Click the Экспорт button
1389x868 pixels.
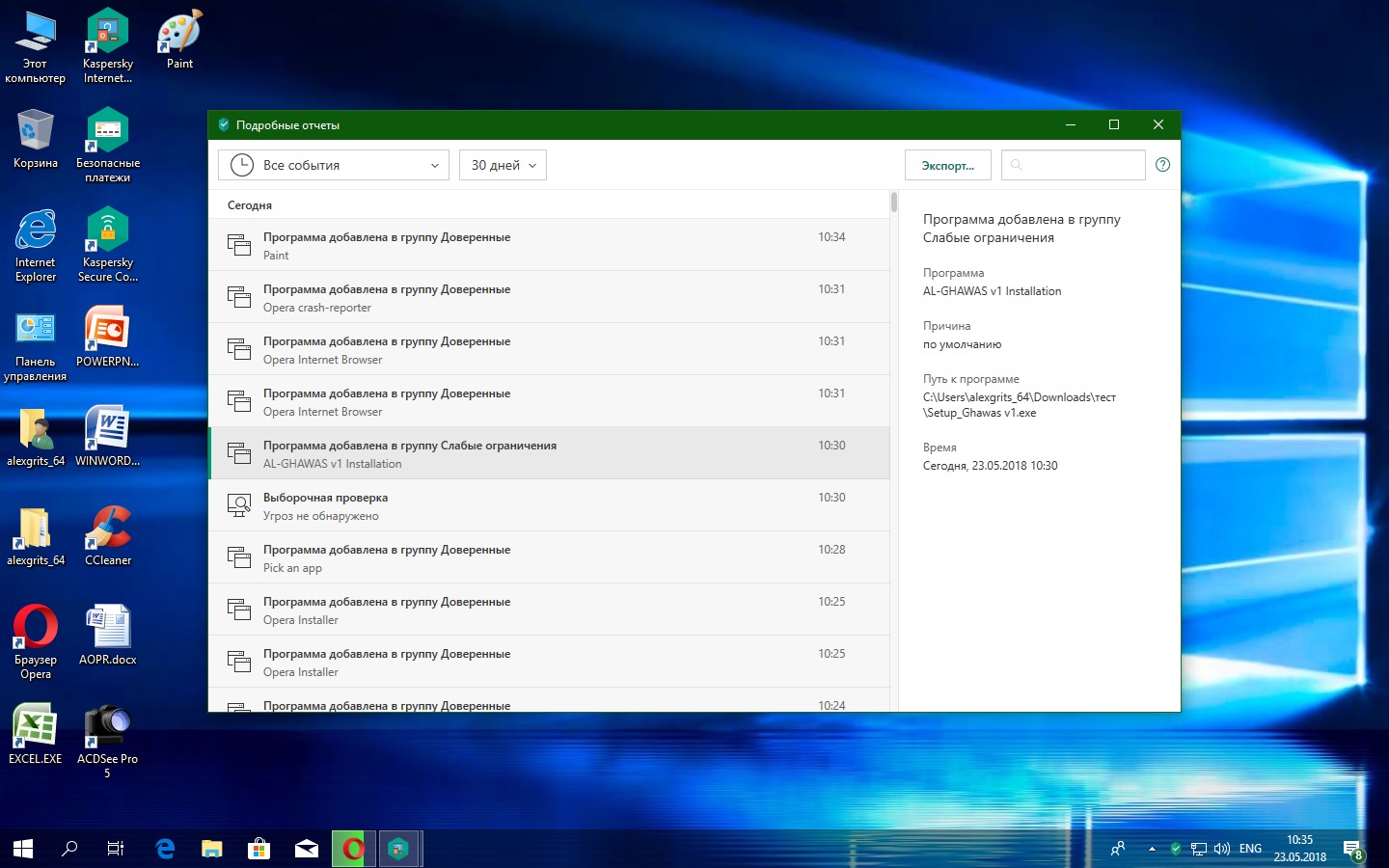[947, 165]
